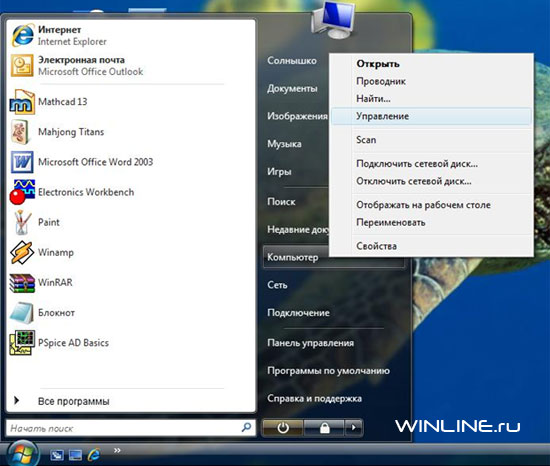Image resolution: width=550 pixels, height=466 pixels.
Task: Open Панель управления link
Action: click(x=310, y=343)
